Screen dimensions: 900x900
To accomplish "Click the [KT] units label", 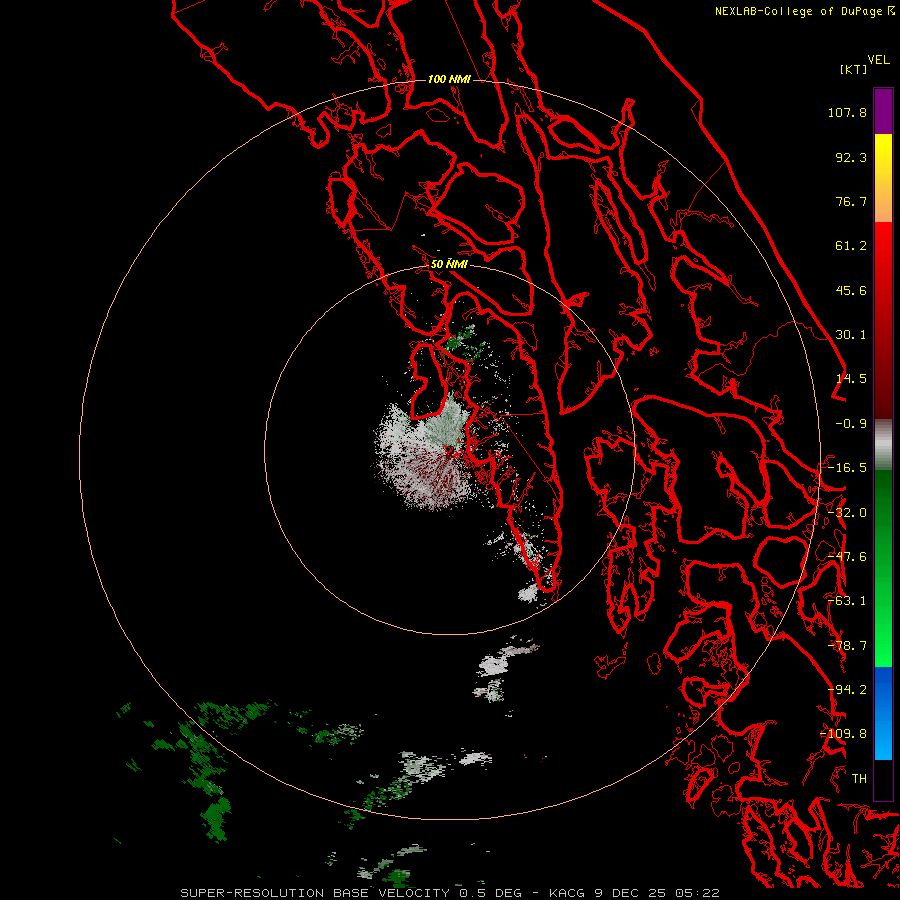I will tap(853, 69).
